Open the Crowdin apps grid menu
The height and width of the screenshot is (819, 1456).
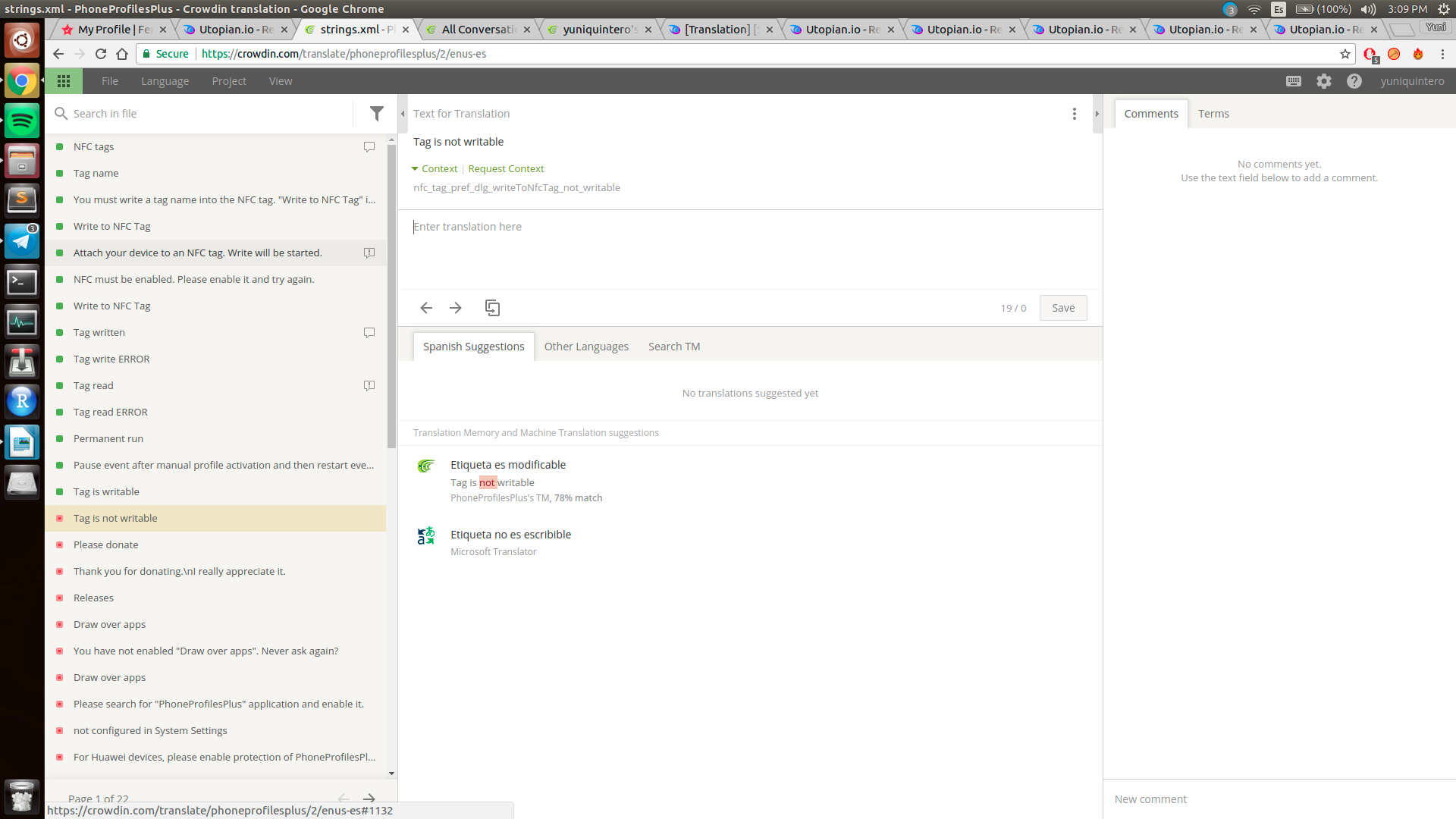(x=64, y=81)
